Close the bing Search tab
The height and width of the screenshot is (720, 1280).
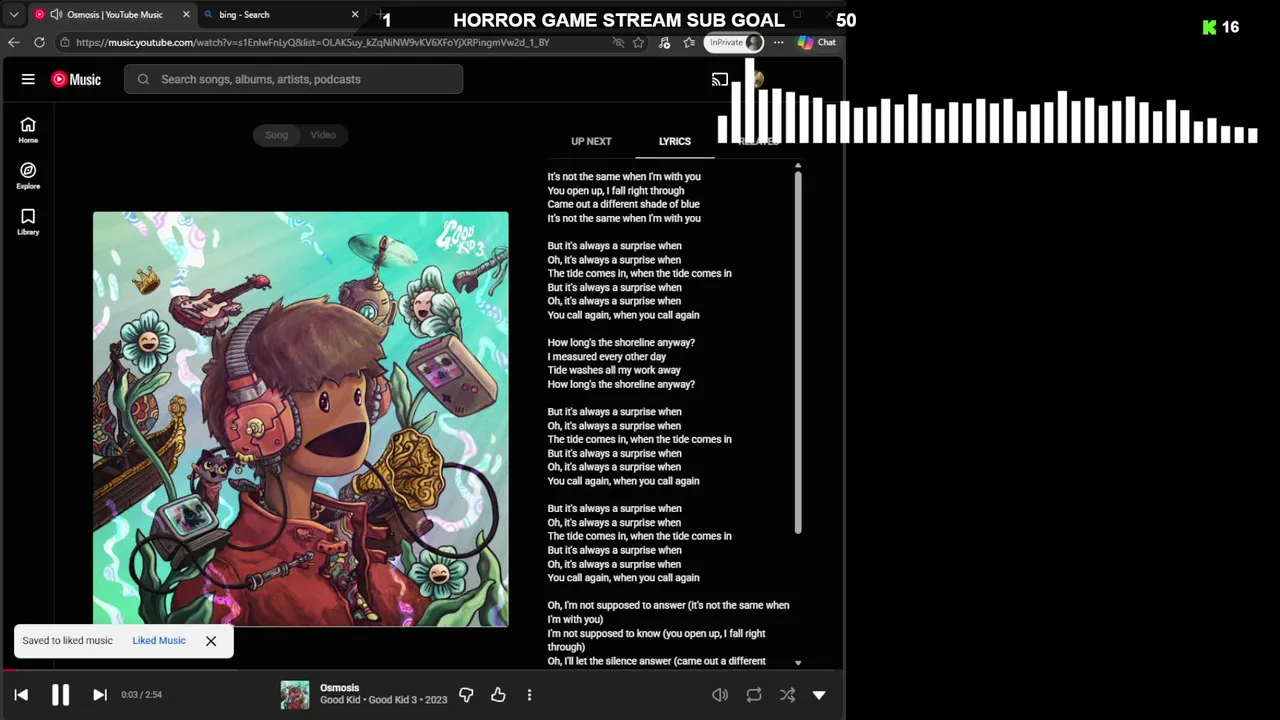[x=355, y=15]
